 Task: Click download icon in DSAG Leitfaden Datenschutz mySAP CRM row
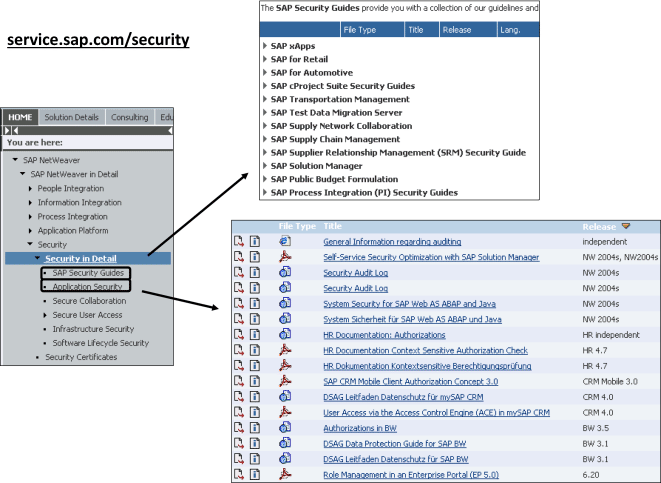coord(239,397)
